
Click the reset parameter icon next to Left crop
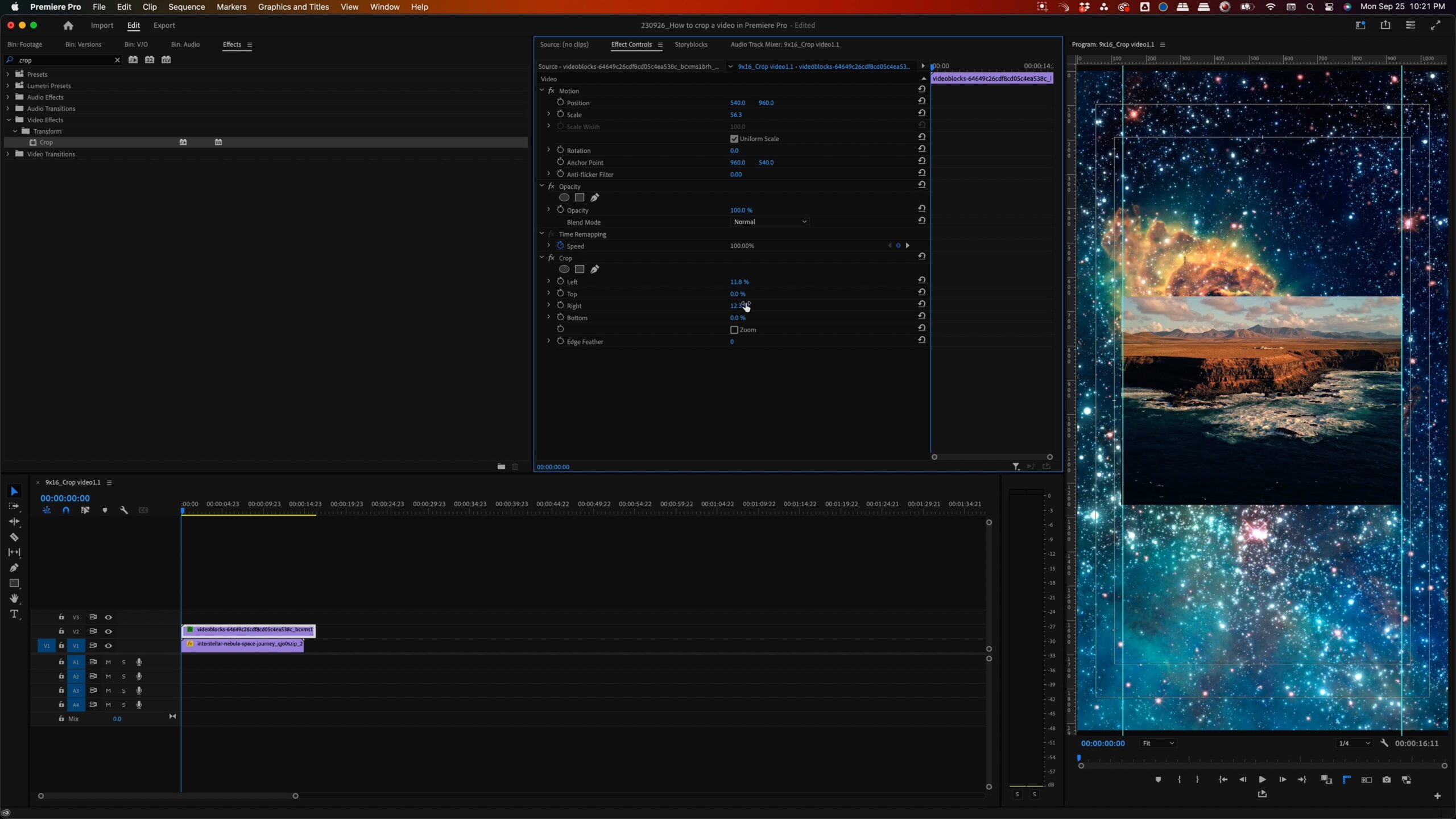[921, 281]
